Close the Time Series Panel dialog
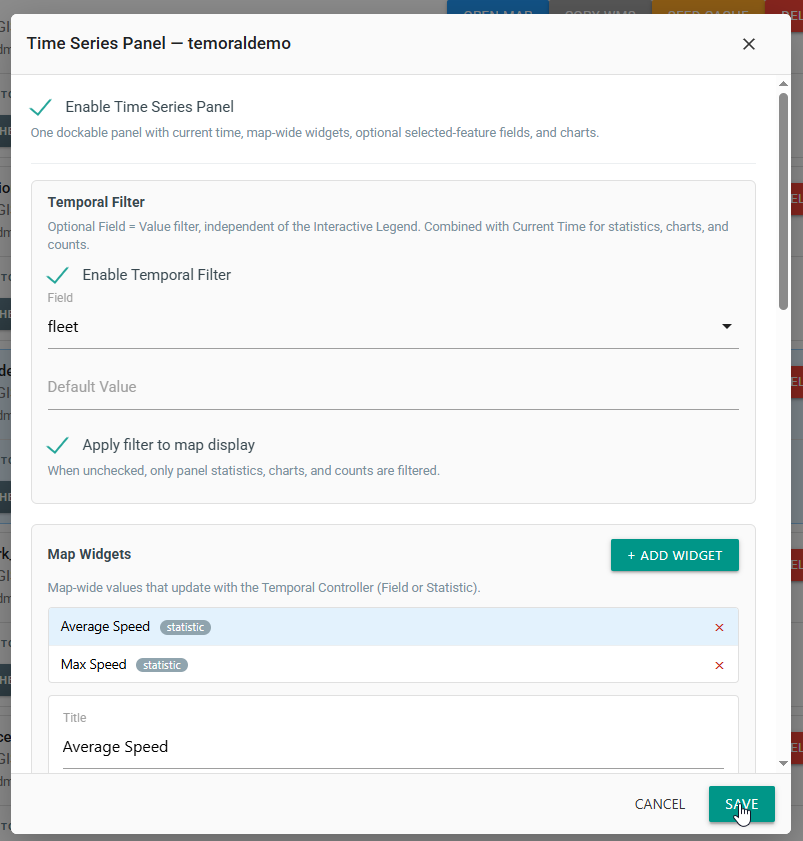Screen dimensions: 803x841 [x=748, y=44]
